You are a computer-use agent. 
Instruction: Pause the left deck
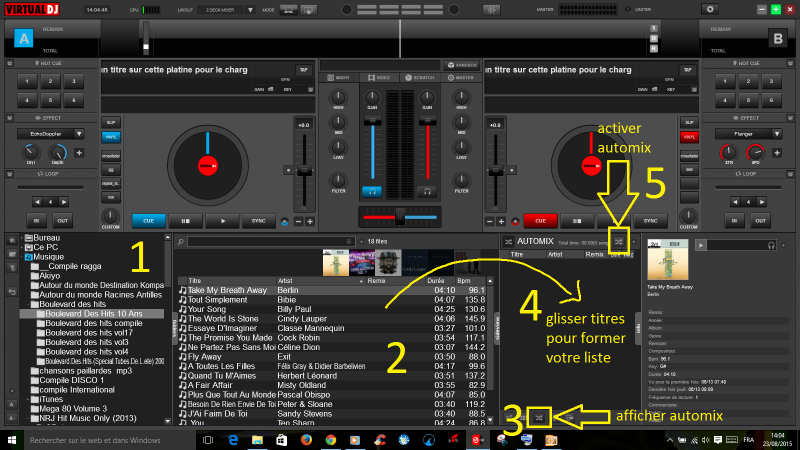tap(186, 221)
